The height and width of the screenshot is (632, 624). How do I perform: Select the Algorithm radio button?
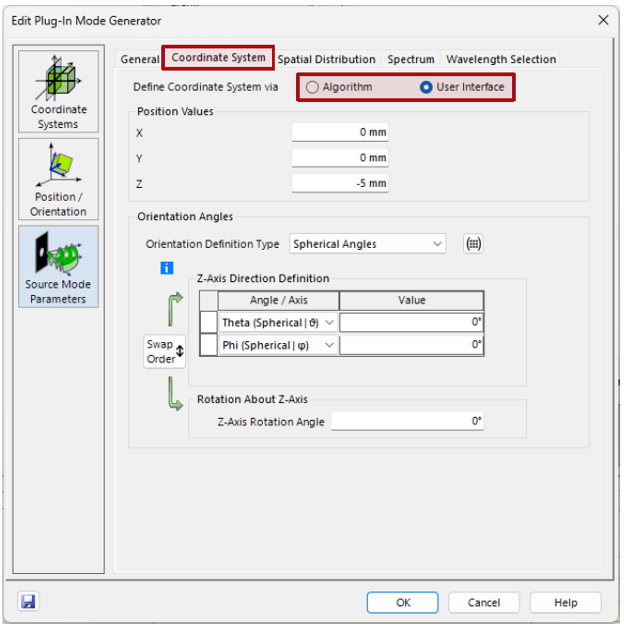313,87
